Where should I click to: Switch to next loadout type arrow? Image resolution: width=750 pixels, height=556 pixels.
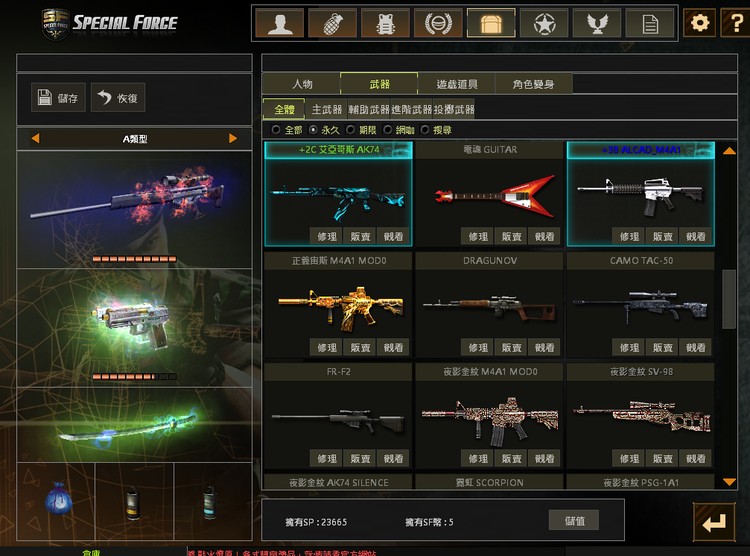[233, 138]
